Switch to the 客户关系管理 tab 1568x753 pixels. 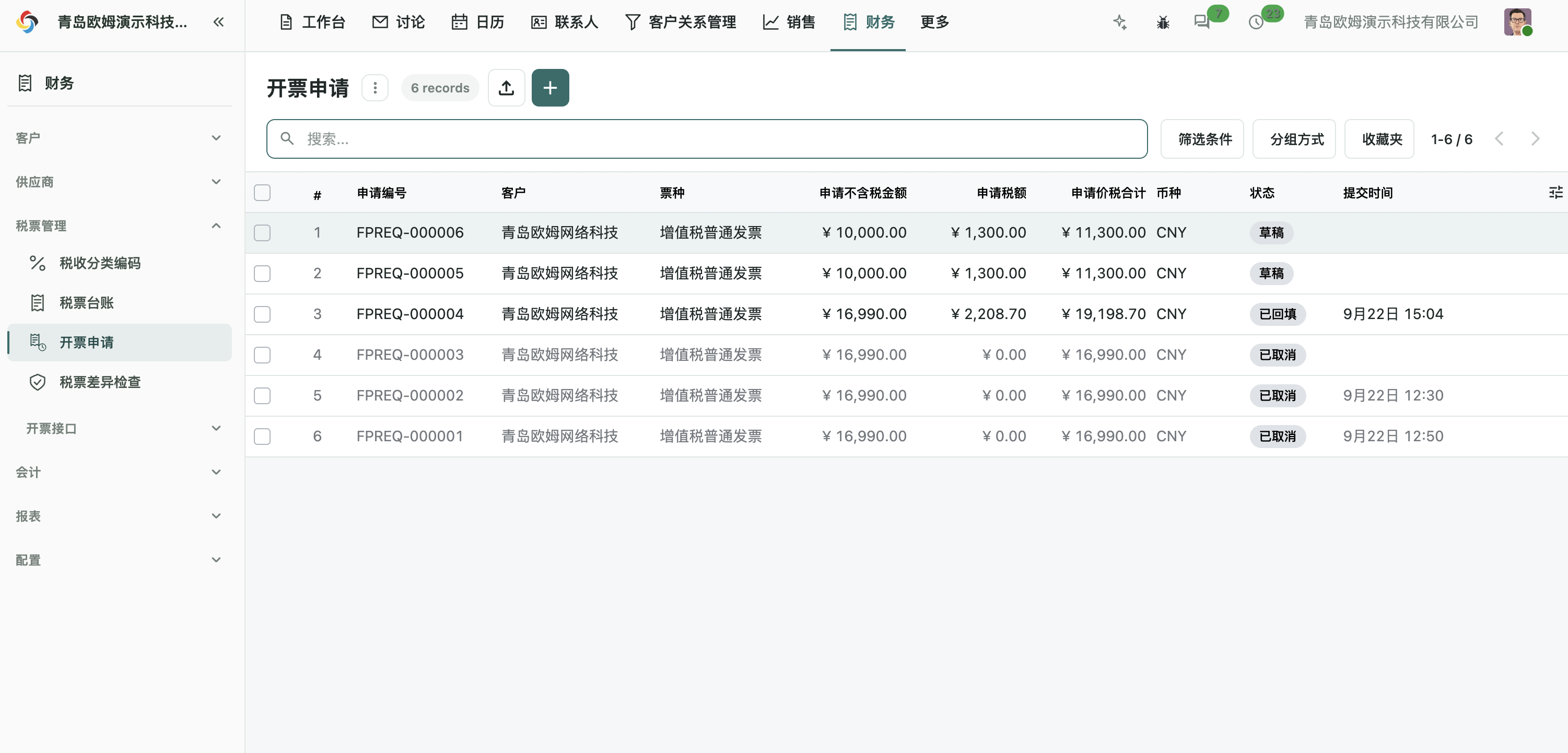[681, 22]
